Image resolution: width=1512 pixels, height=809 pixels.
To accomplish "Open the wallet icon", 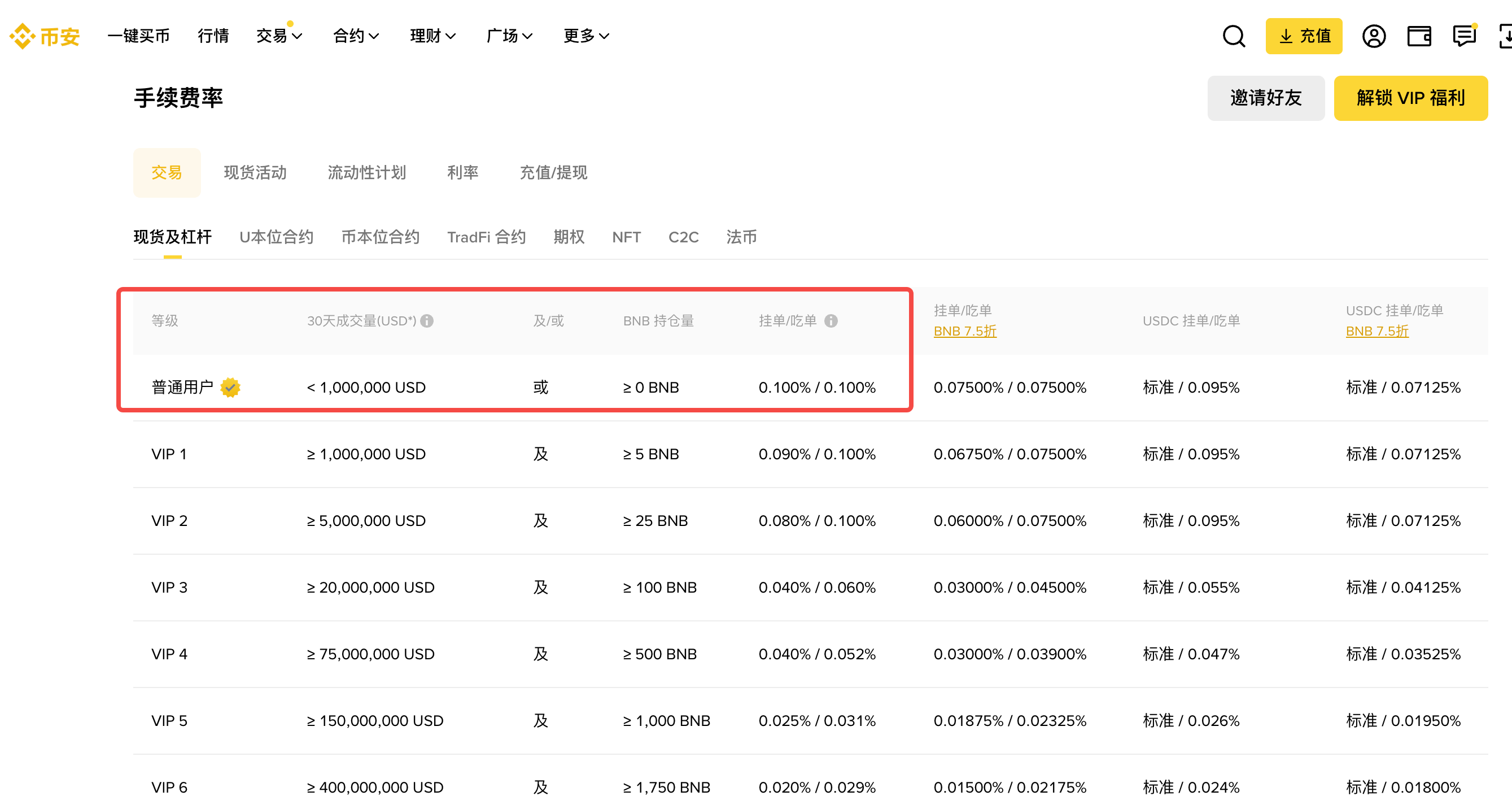I will pyautogui.click(x=1419, y=36).
